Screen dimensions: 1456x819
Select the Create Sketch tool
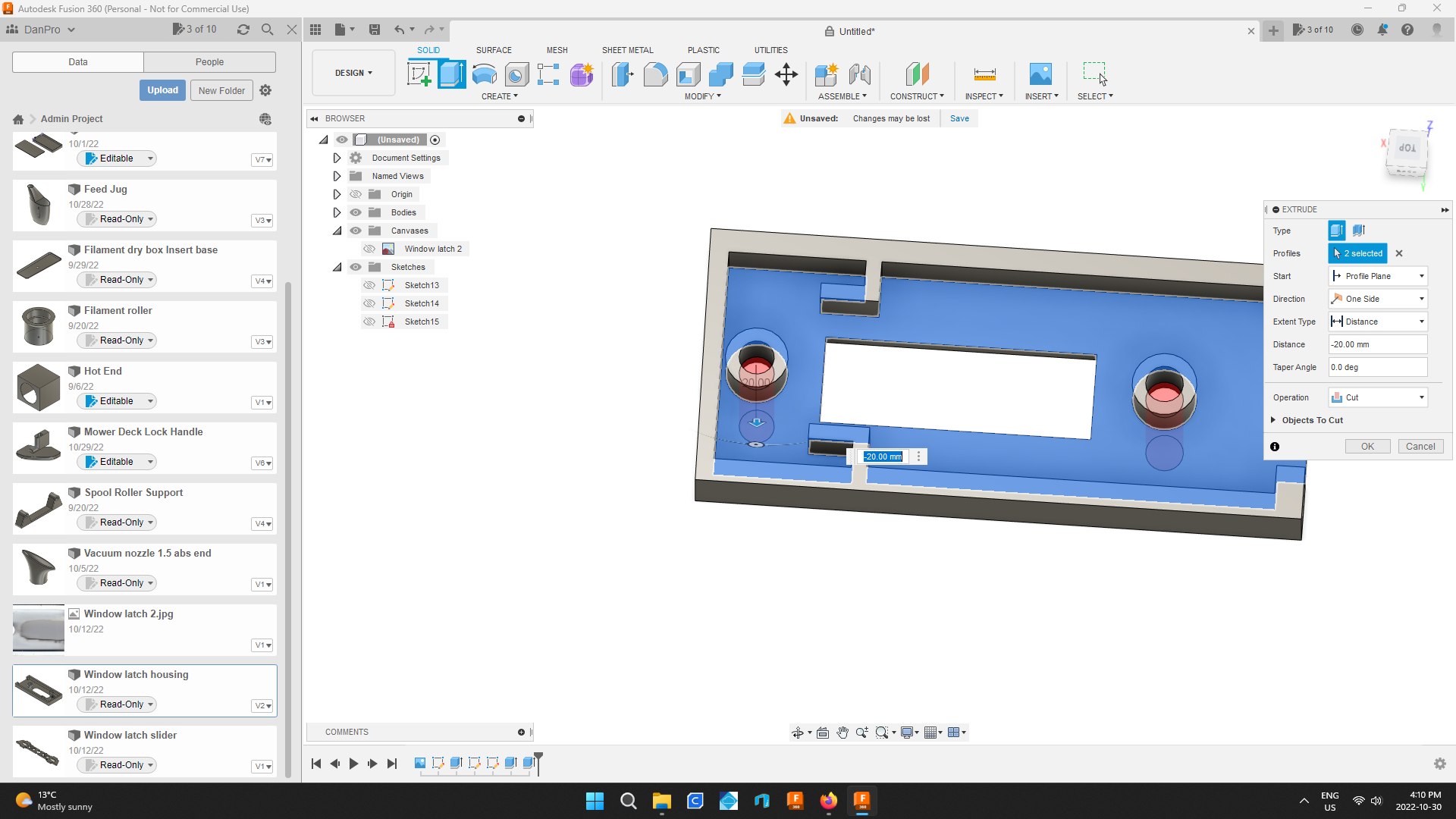(x=419, y=74)
